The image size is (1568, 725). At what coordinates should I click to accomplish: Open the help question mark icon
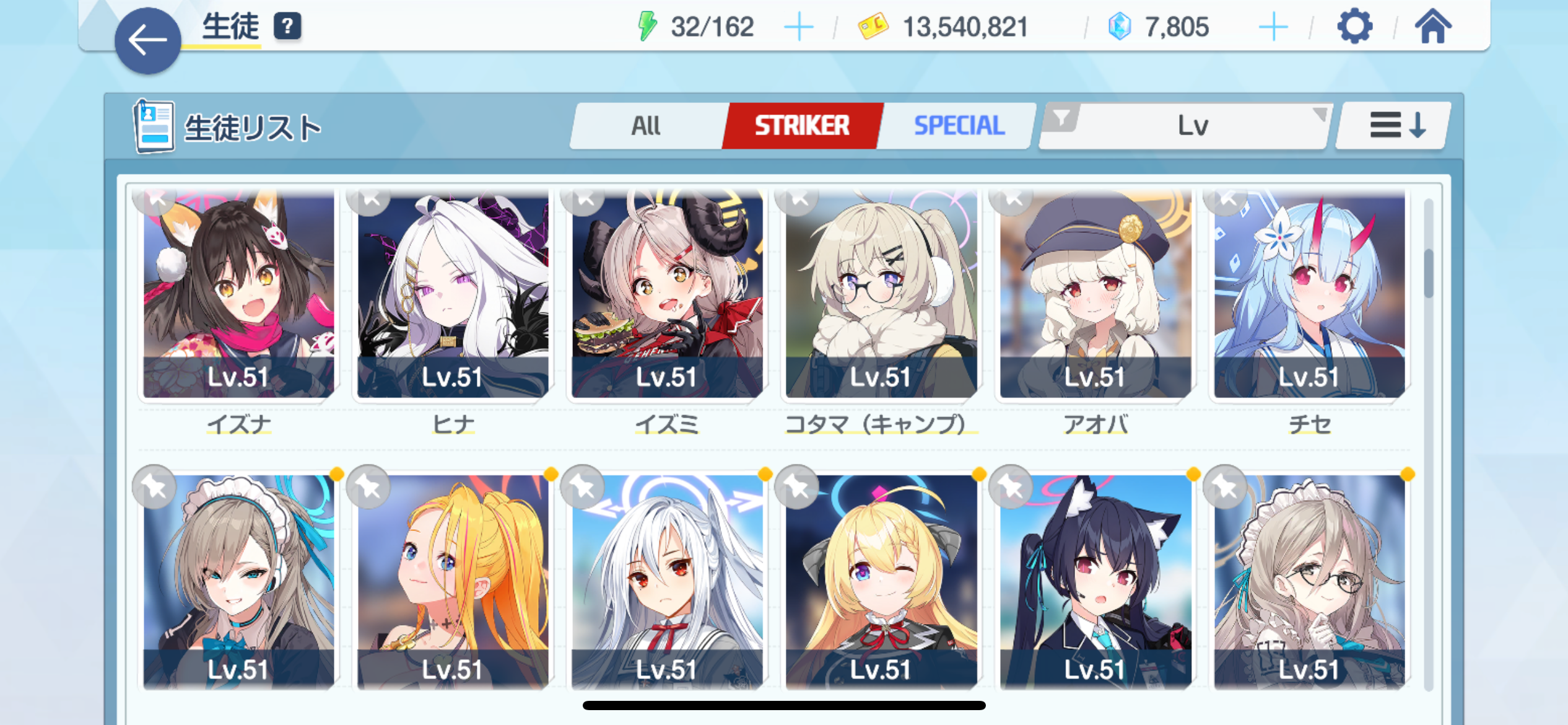point(287,27)
